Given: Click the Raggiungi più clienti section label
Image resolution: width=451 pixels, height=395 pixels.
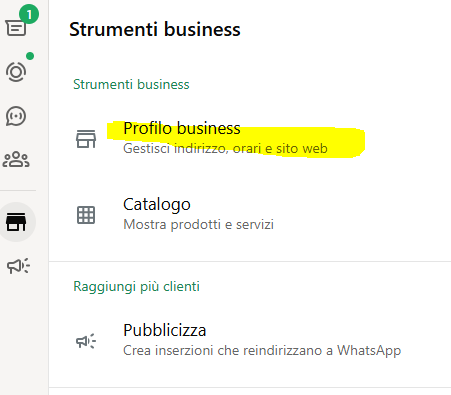Looking at the screenshot, I should [136, 286].
